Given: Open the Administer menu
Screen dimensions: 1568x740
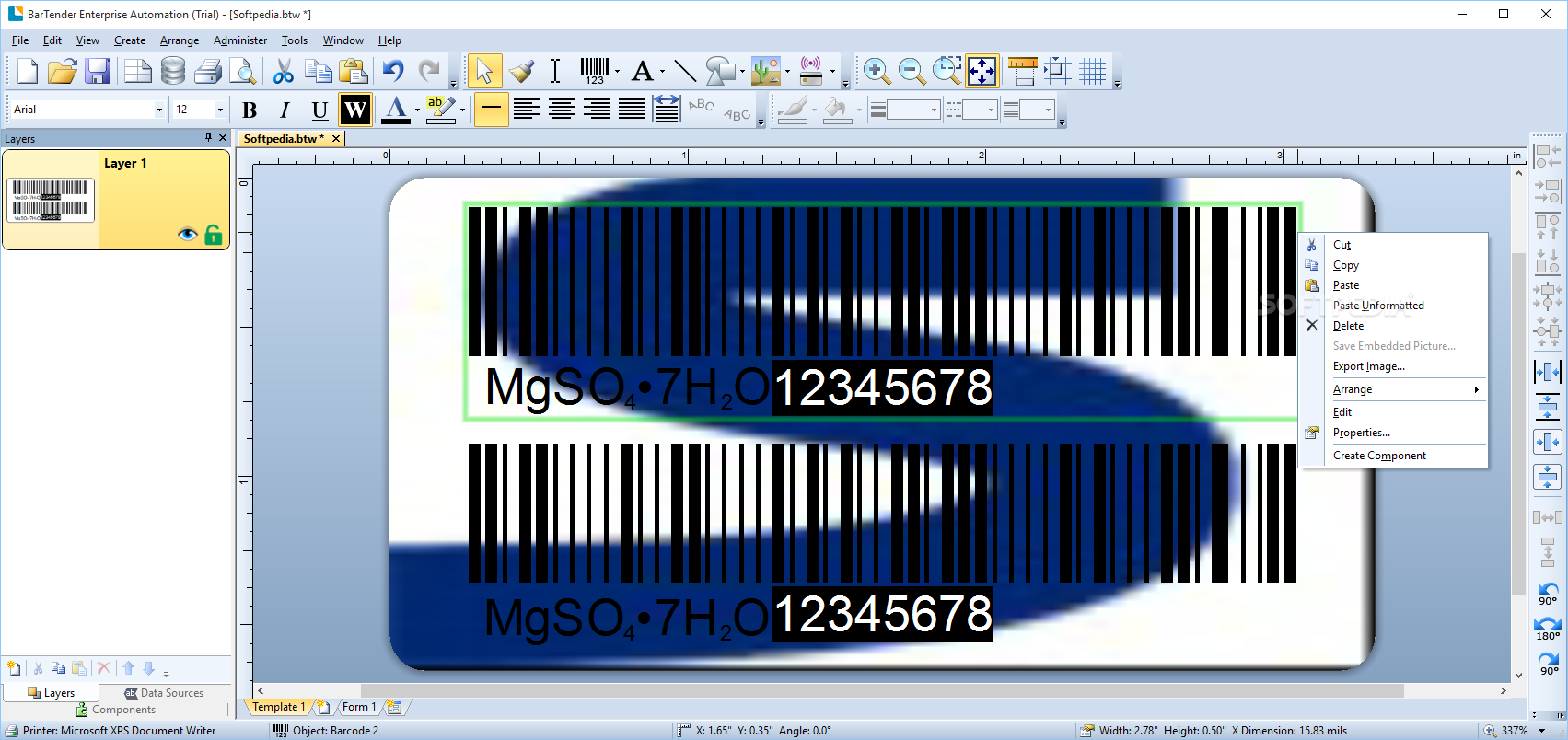Looking at the screenshot, I should click(x=240, y=40).
